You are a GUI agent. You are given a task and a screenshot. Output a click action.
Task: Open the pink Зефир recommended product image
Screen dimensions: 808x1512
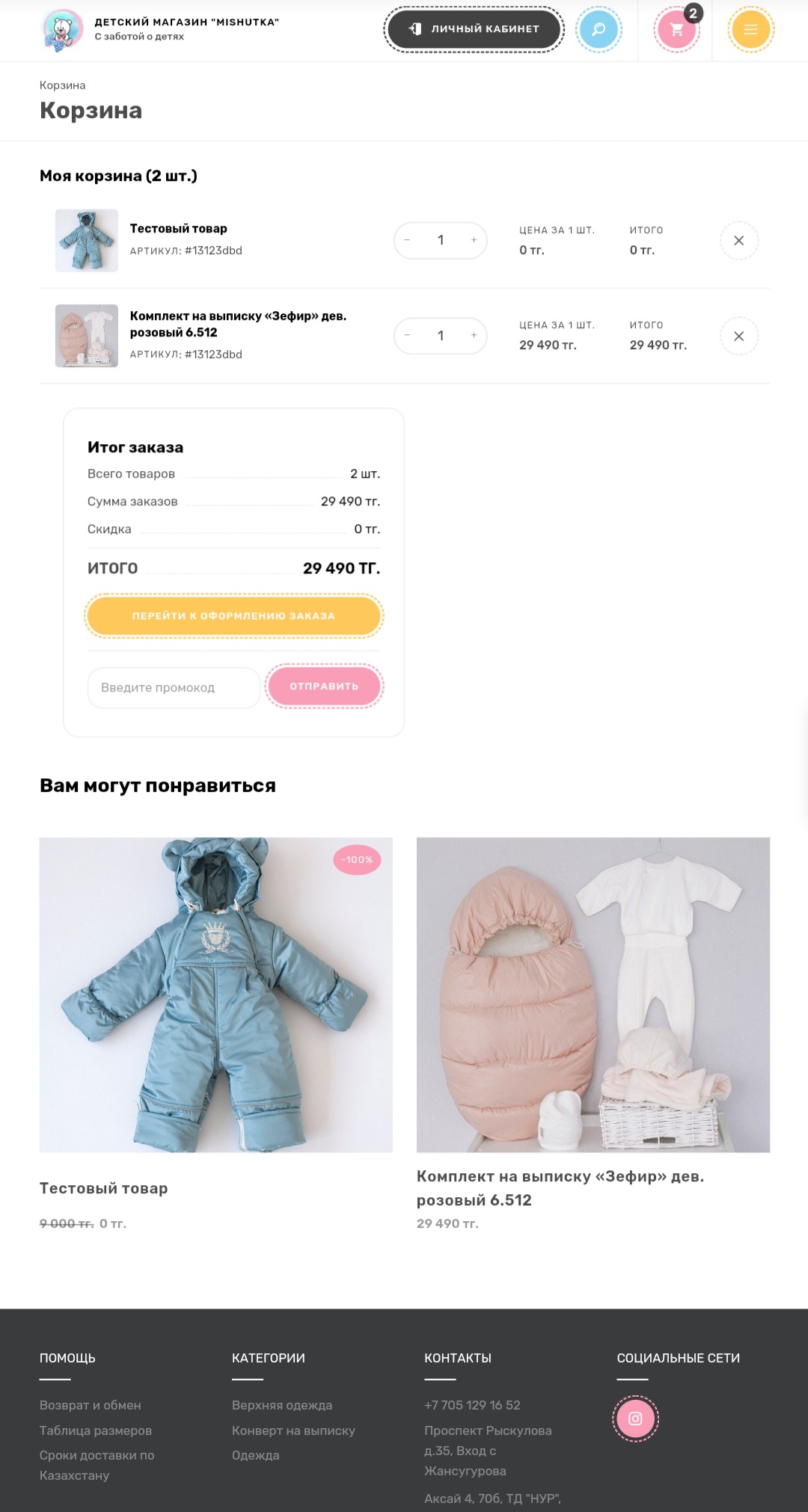tap(593, 995)
